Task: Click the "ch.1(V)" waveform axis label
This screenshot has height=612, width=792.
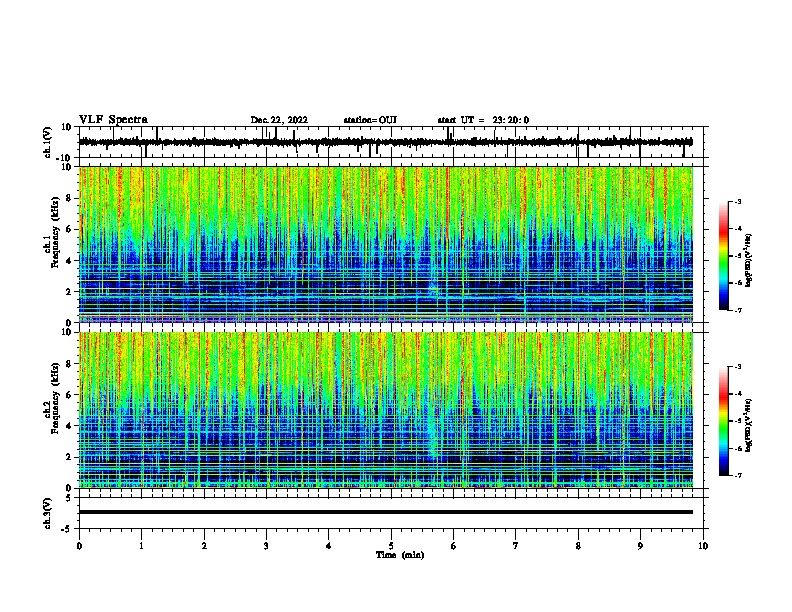Action: [x=48, y=142]
